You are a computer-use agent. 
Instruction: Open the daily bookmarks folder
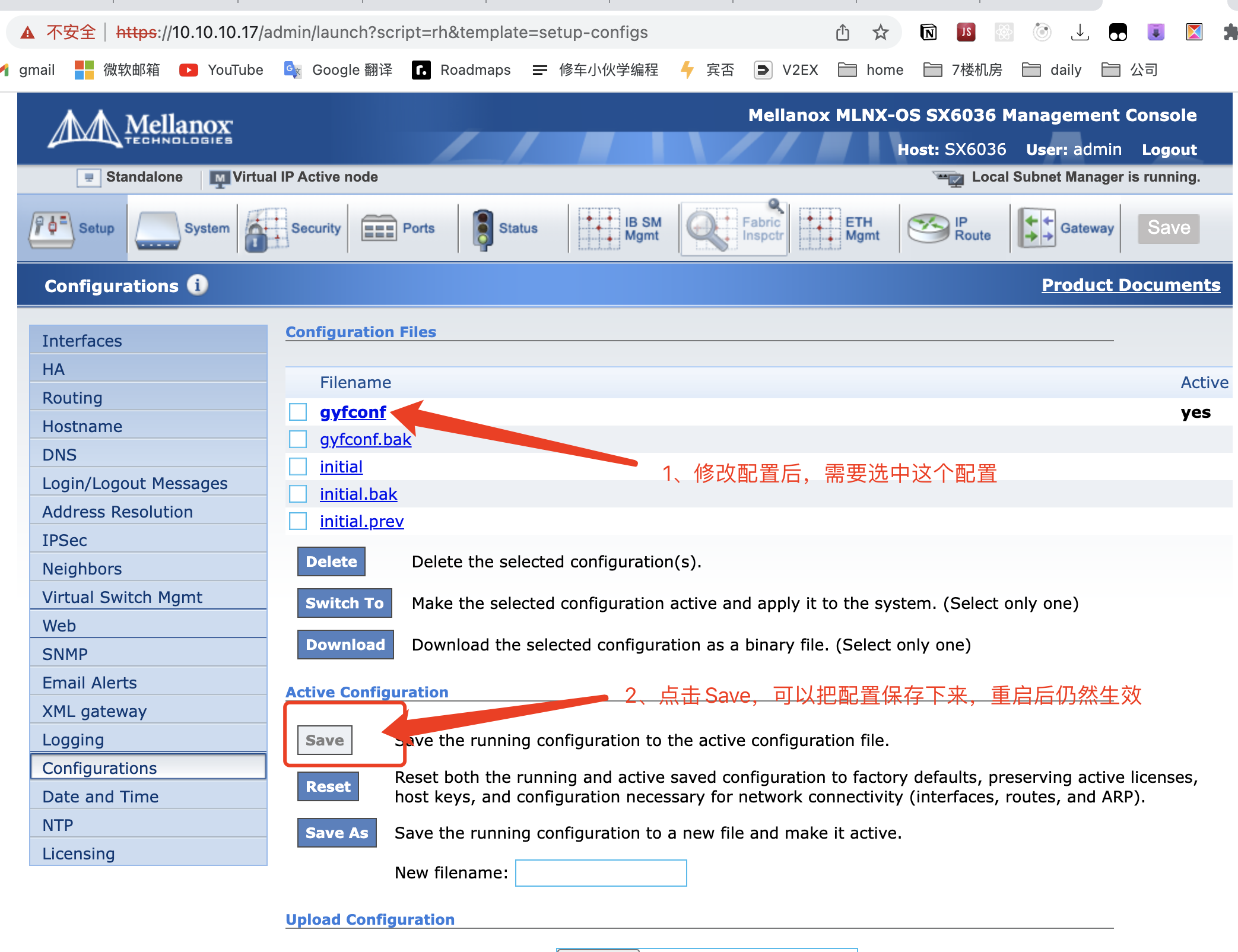[x=1052, y=70]
